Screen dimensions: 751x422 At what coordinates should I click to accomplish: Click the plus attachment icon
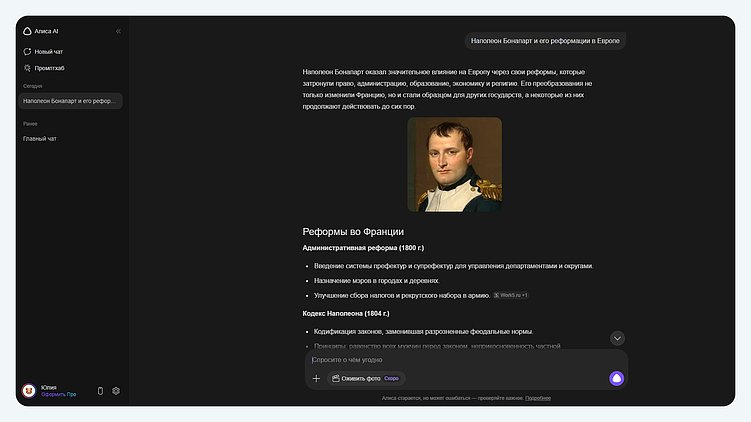316,378
